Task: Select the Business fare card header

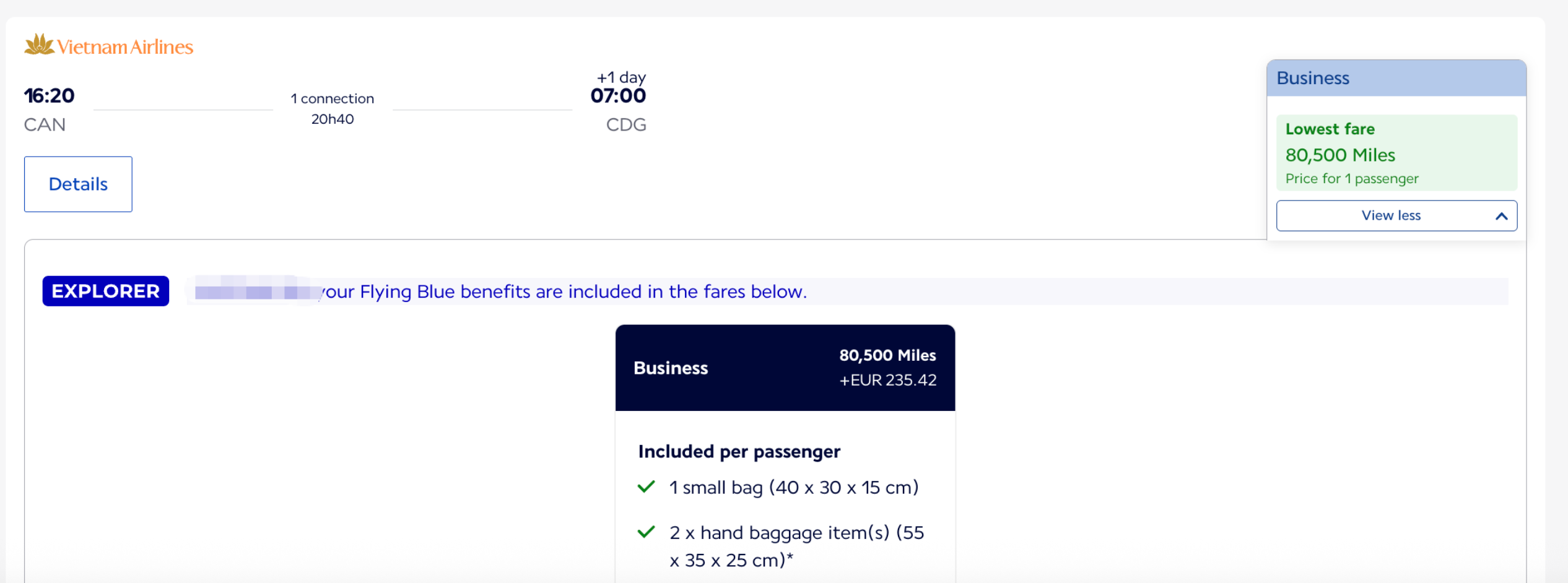Action: [x=785, y=368]
